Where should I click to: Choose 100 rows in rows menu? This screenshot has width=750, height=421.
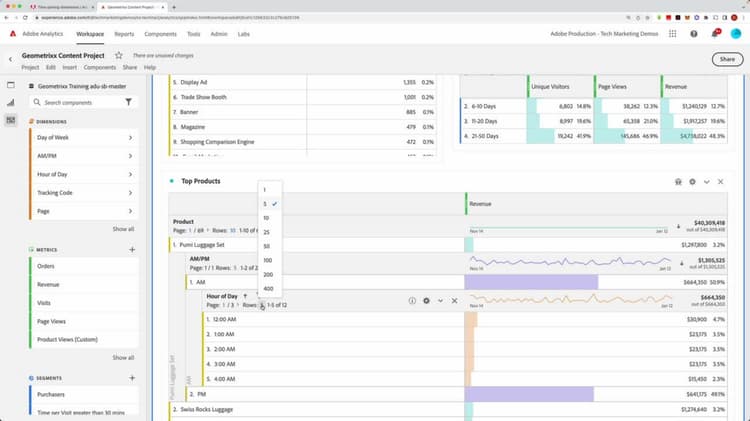pyautogui.click(x=270, y=260)
